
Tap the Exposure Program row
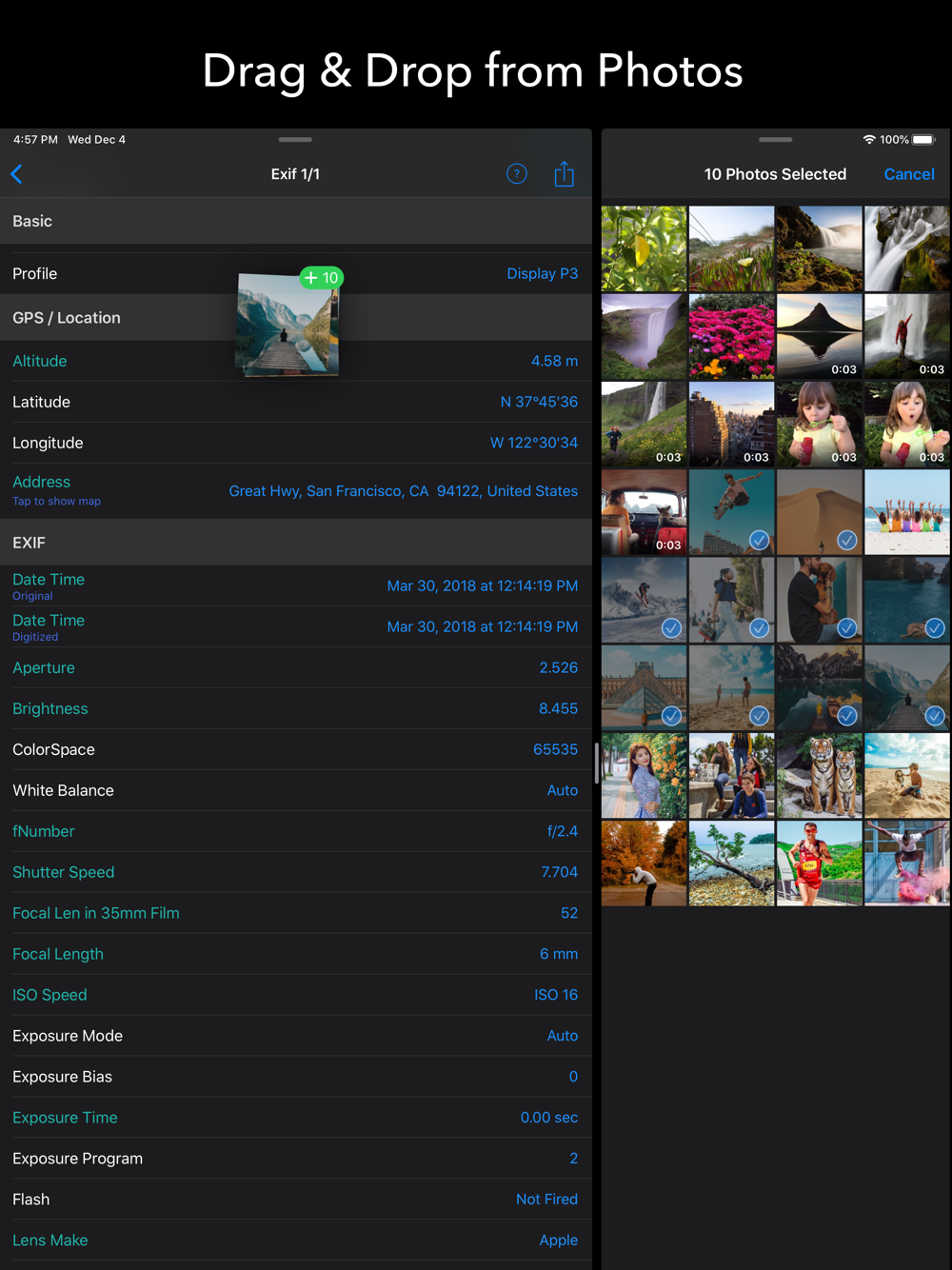(295, 1159)
